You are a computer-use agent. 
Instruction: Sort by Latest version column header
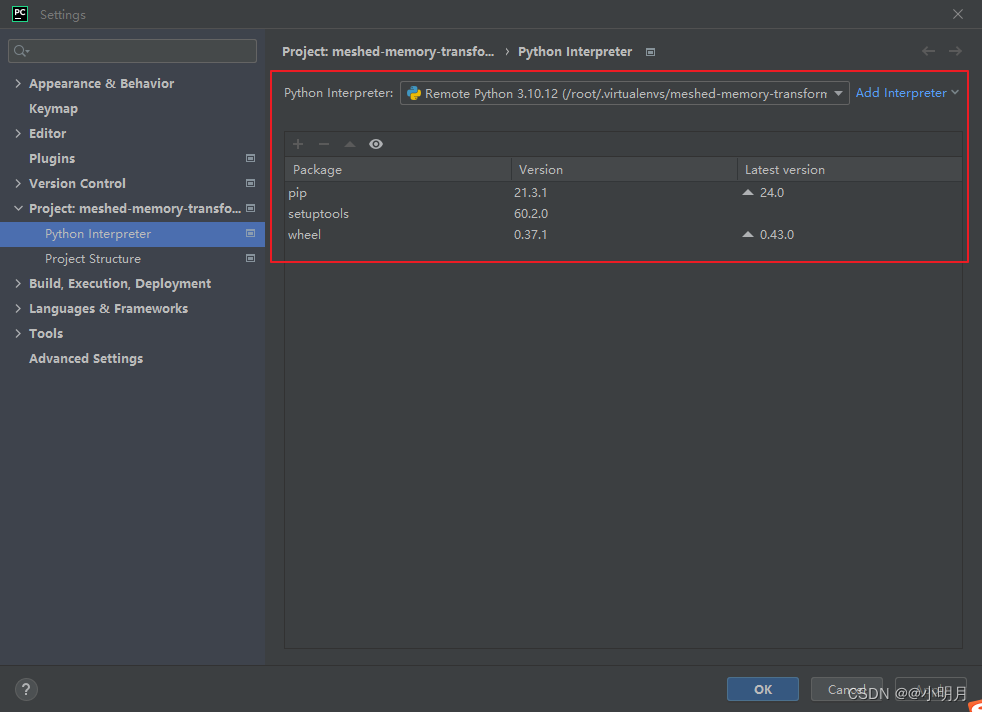(850, 170)
